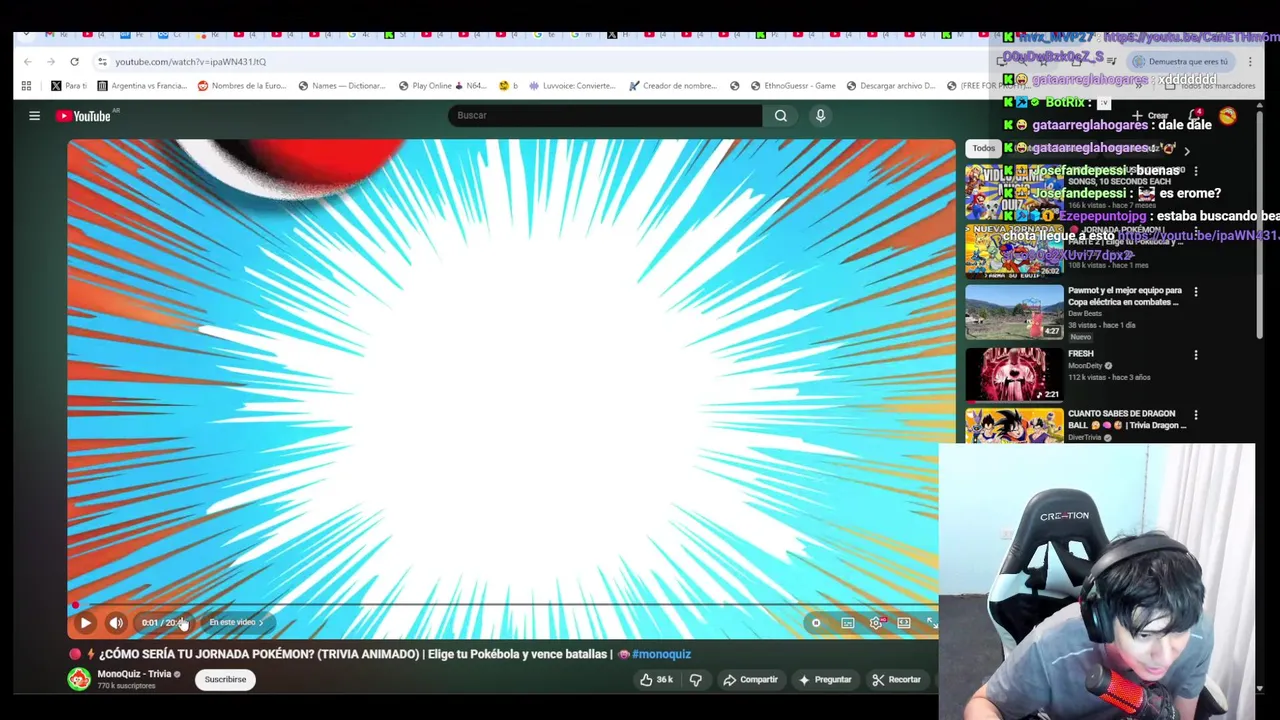Expand the 'En este video' chip

pos(236,622)
